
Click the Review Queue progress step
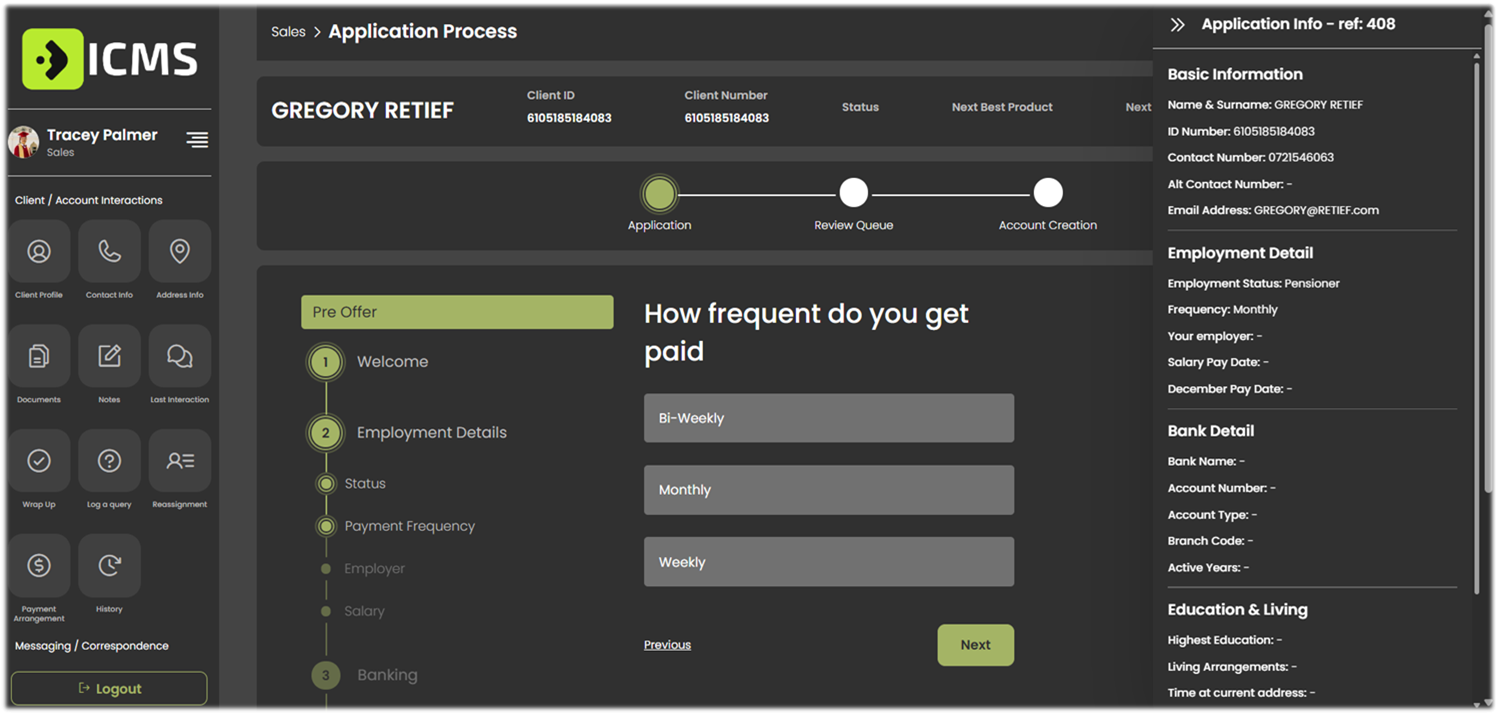tap(853, 193)
